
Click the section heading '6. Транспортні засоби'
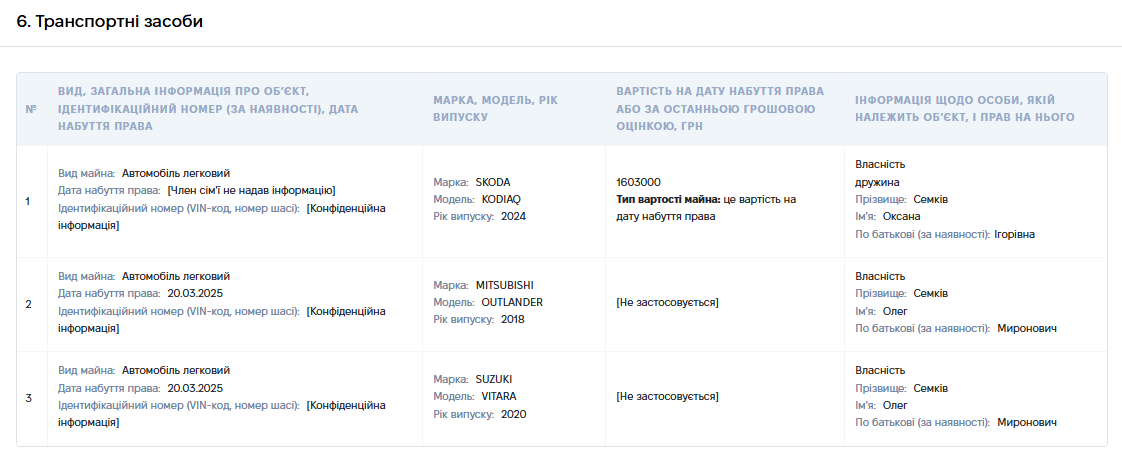coord(109,22)
